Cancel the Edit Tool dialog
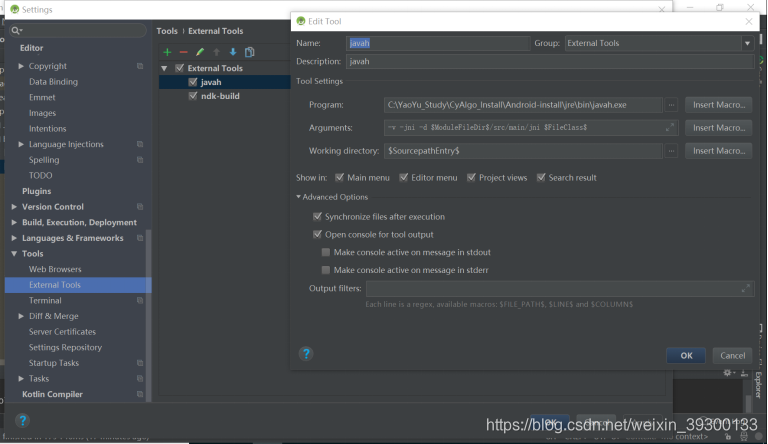The width and height of the screenshot is (768, 444). (x=732, y=356)
